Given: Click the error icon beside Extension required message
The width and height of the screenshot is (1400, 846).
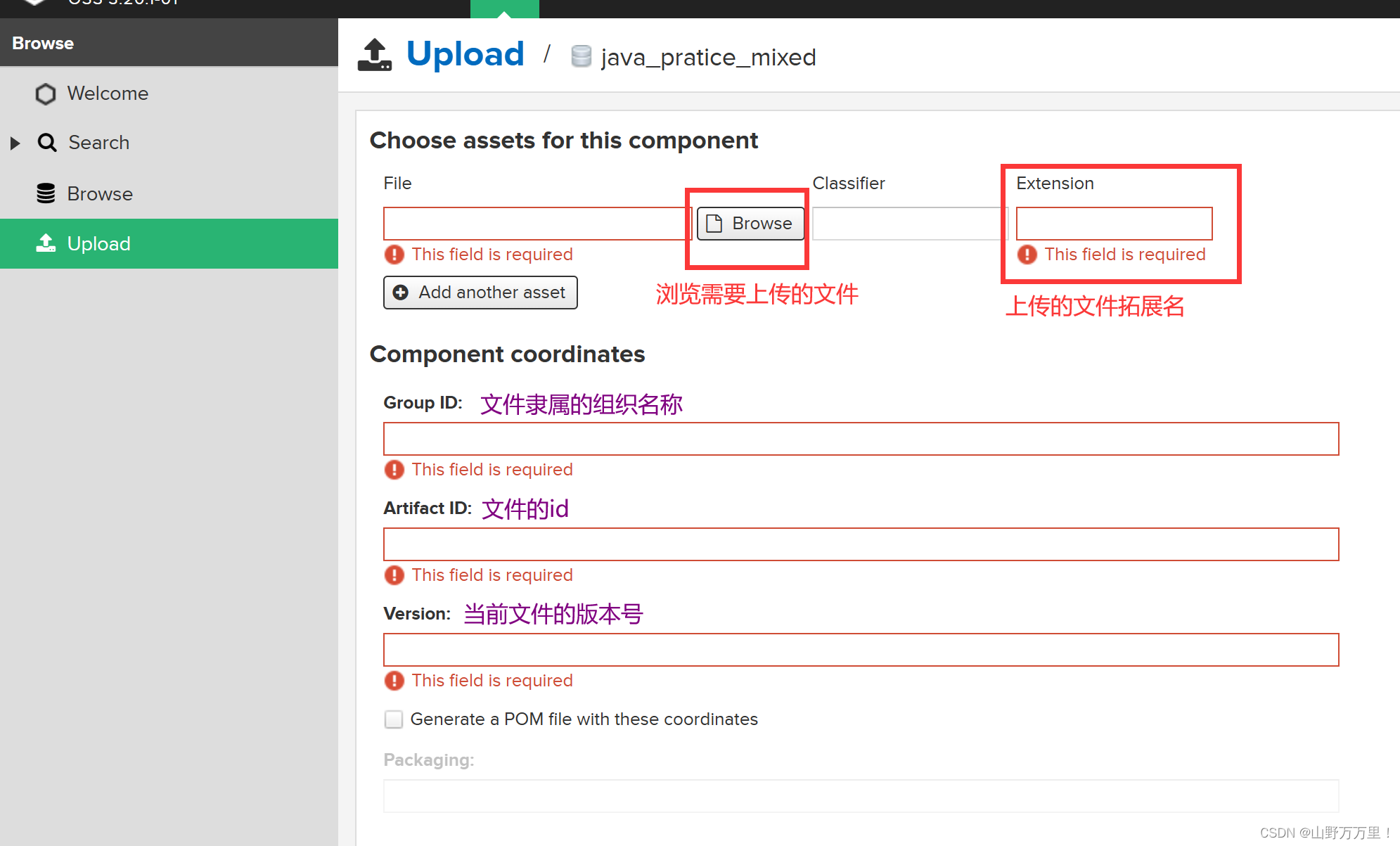Looking at the screenshot, I should (1027, 255).
